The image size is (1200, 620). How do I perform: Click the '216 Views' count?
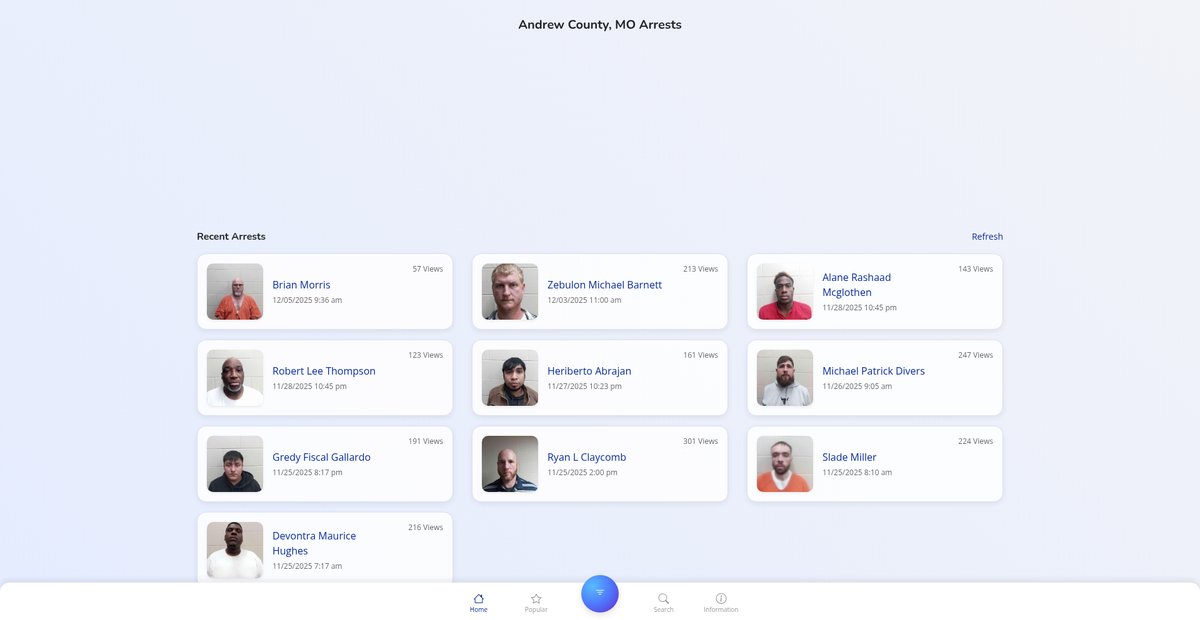pos(425,527)
